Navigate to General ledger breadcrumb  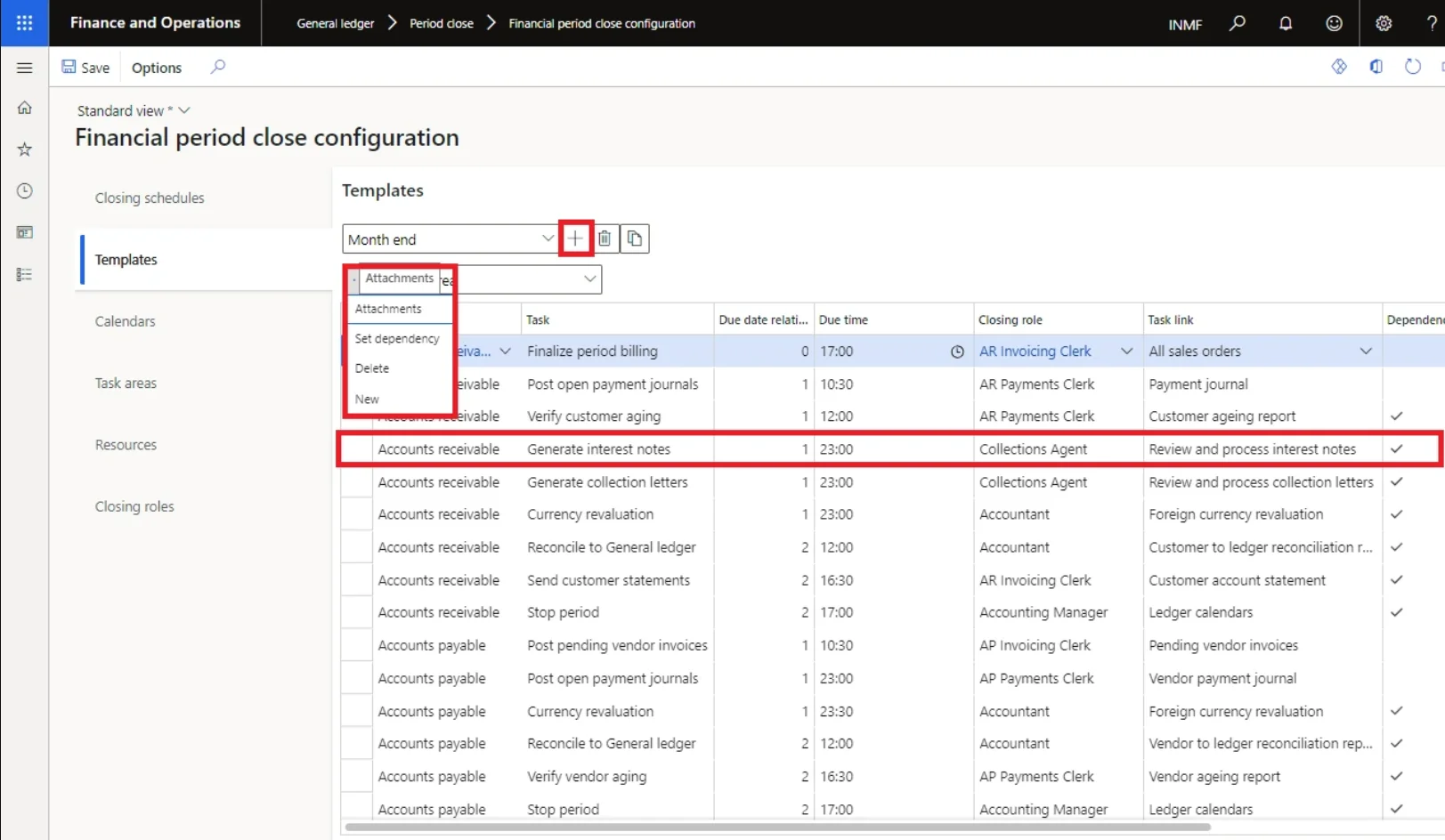pyautogui.click(x=336, y=23)
